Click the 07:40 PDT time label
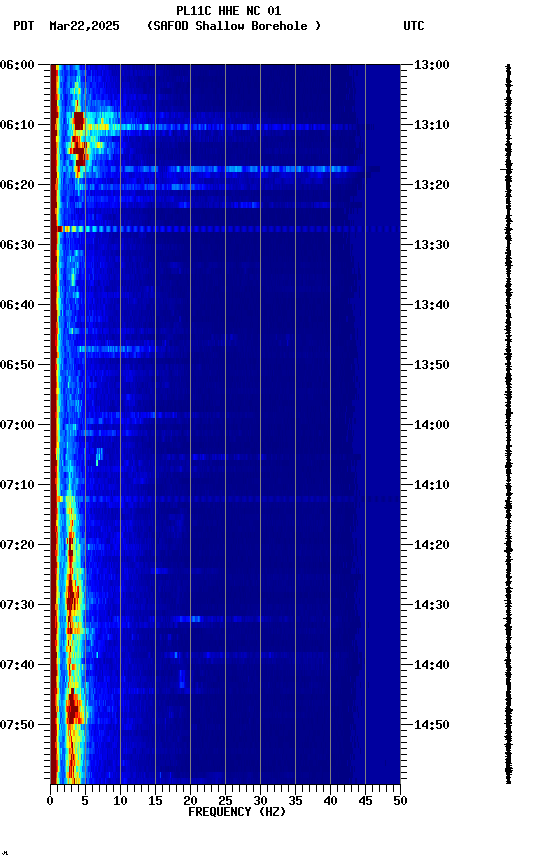 click(x=17, y=665)
